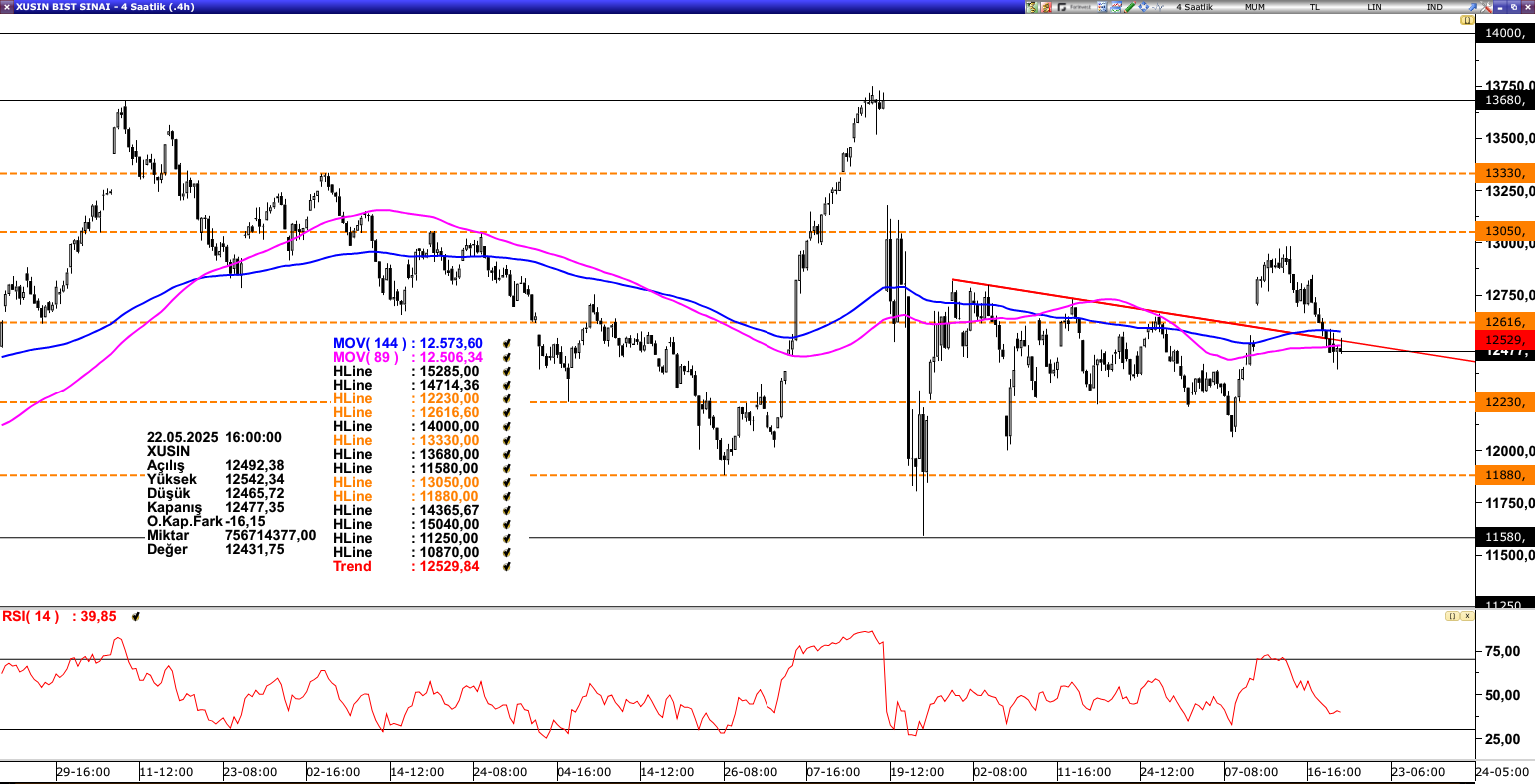Image resolution: width=1535 pixels, height=784 pixels.
Task: Click the yellow figure icon in the top toolbar
Action: (x=1032, y=7)
